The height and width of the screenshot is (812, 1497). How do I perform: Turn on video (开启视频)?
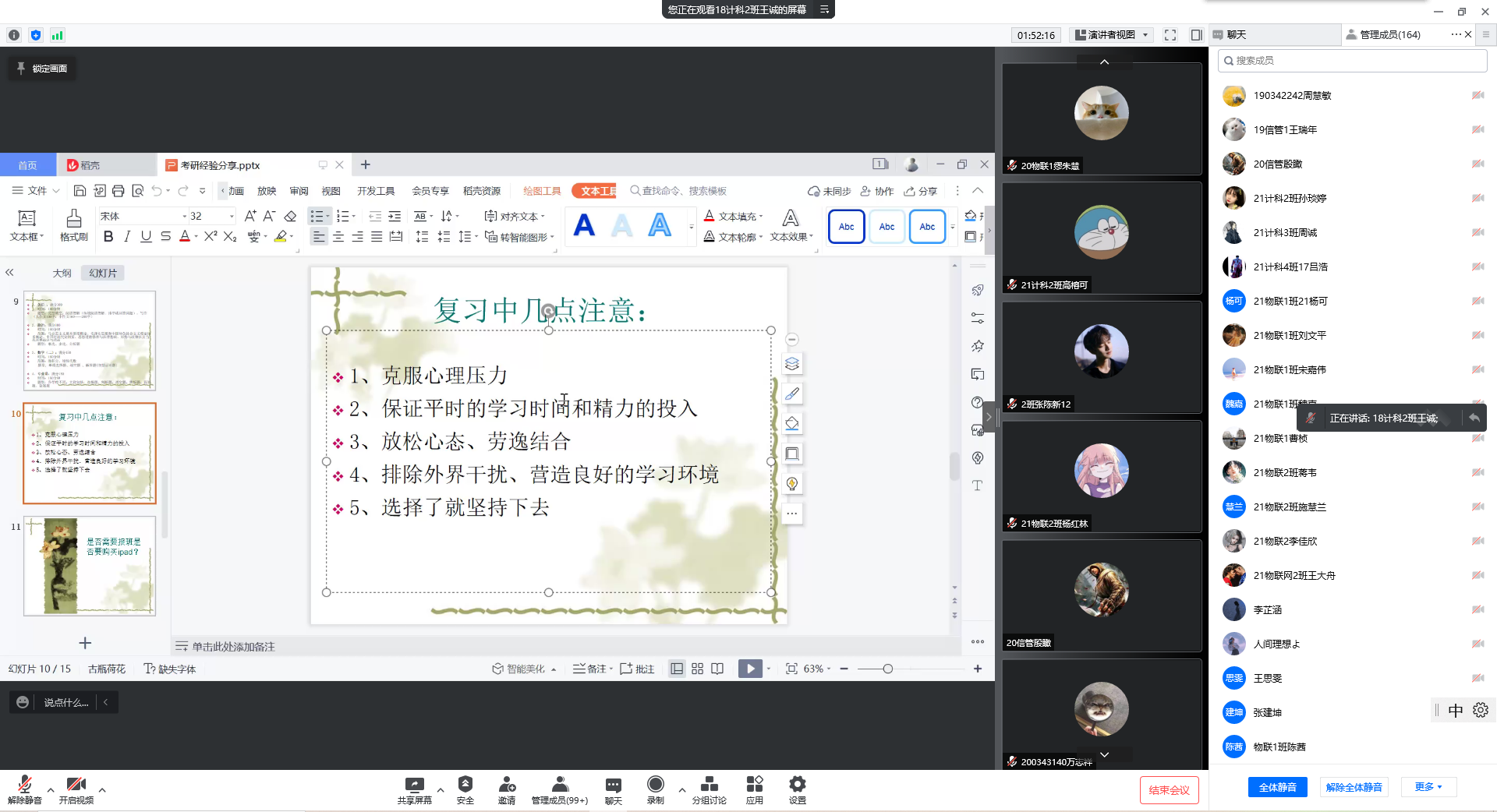point(76,785)
